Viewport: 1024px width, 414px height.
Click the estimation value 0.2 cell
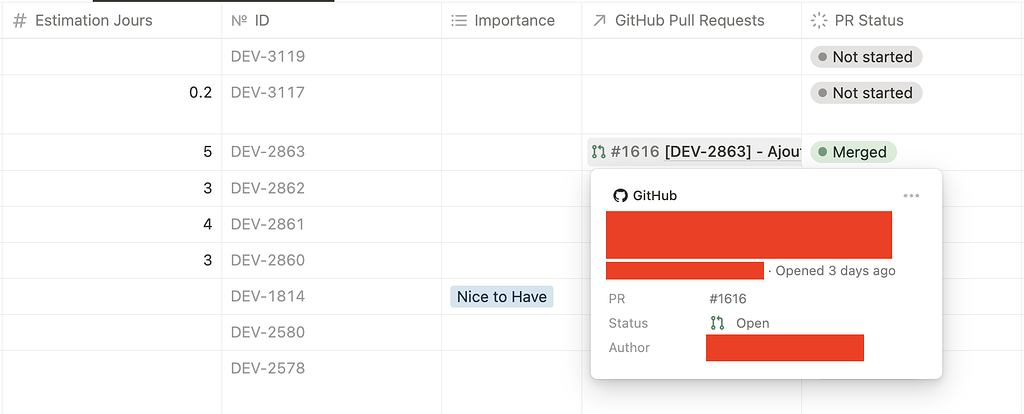coord(200,93)
